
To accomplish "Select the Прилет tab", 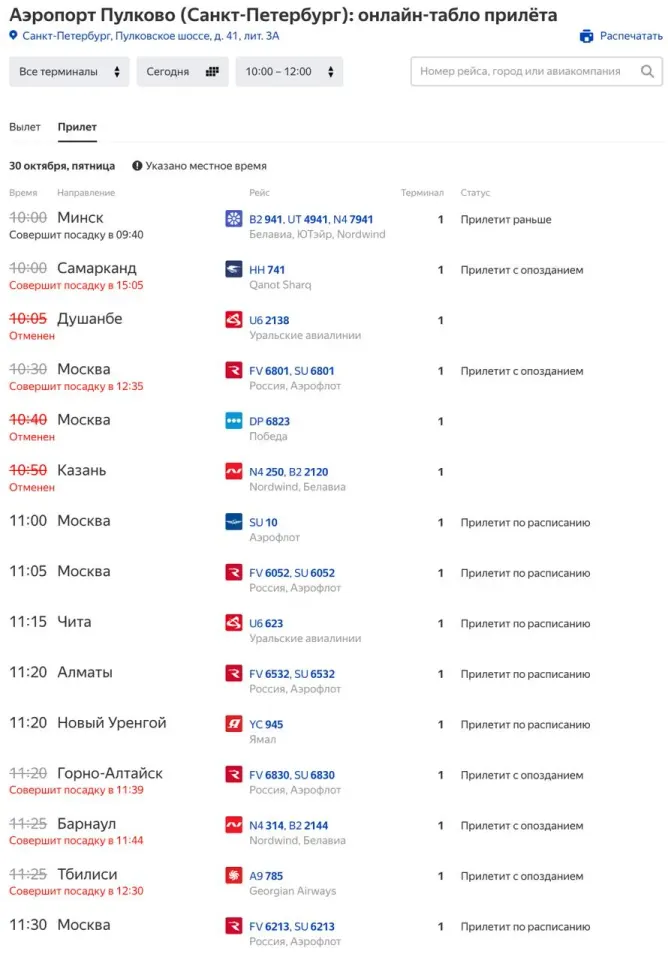I will [x=77, y=127].
